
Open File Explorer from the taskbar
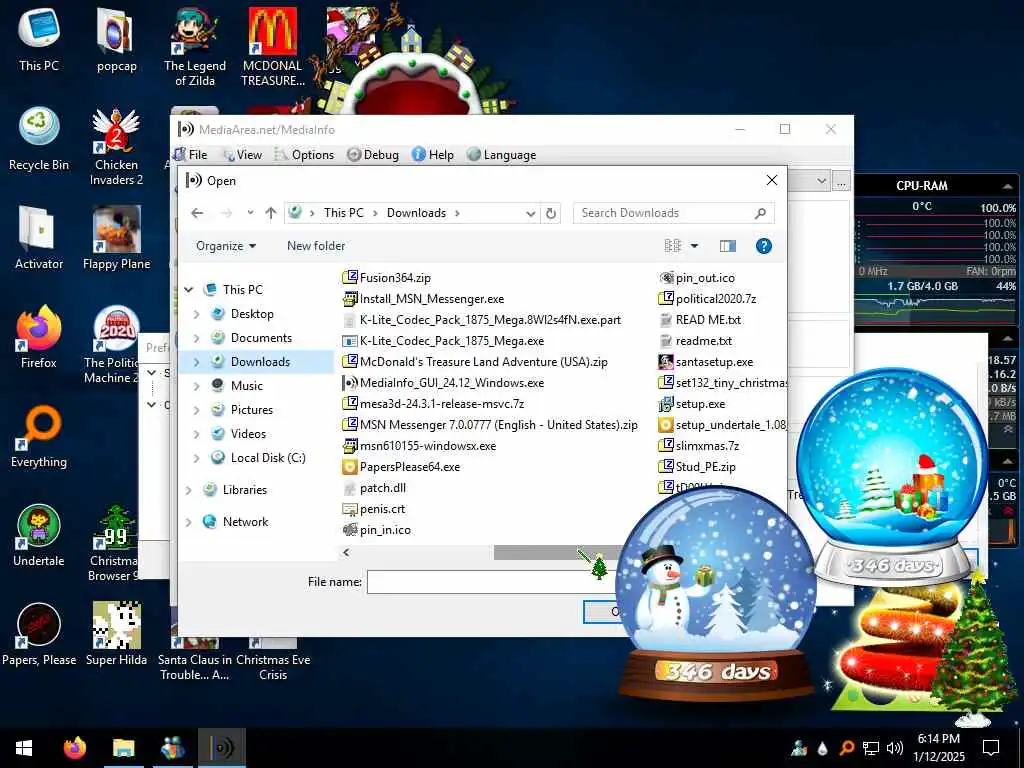[x=123, y=748]
